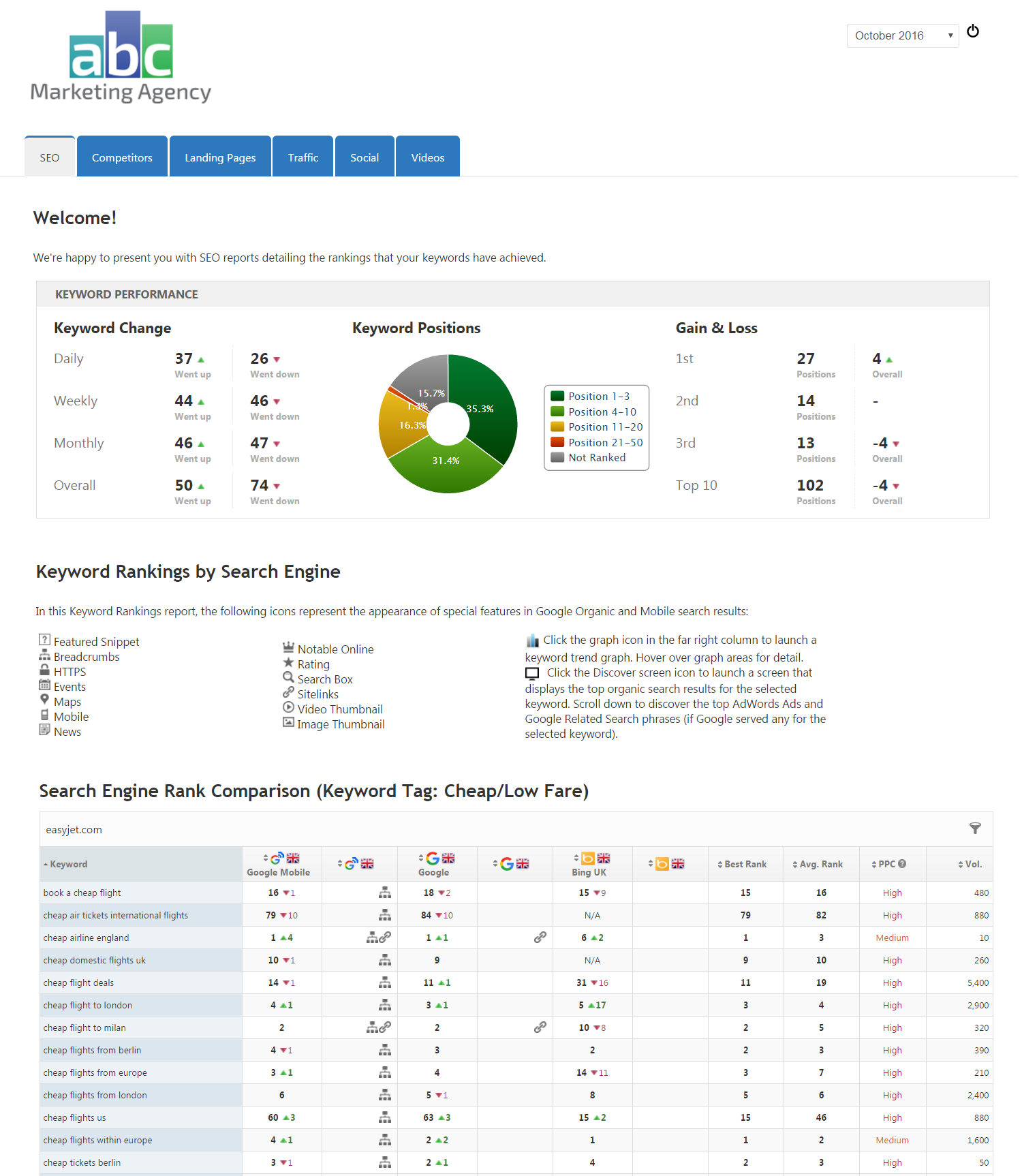Click the Discover screen icon in instructions
The image size is (1022, 1176).
point(532,673)
